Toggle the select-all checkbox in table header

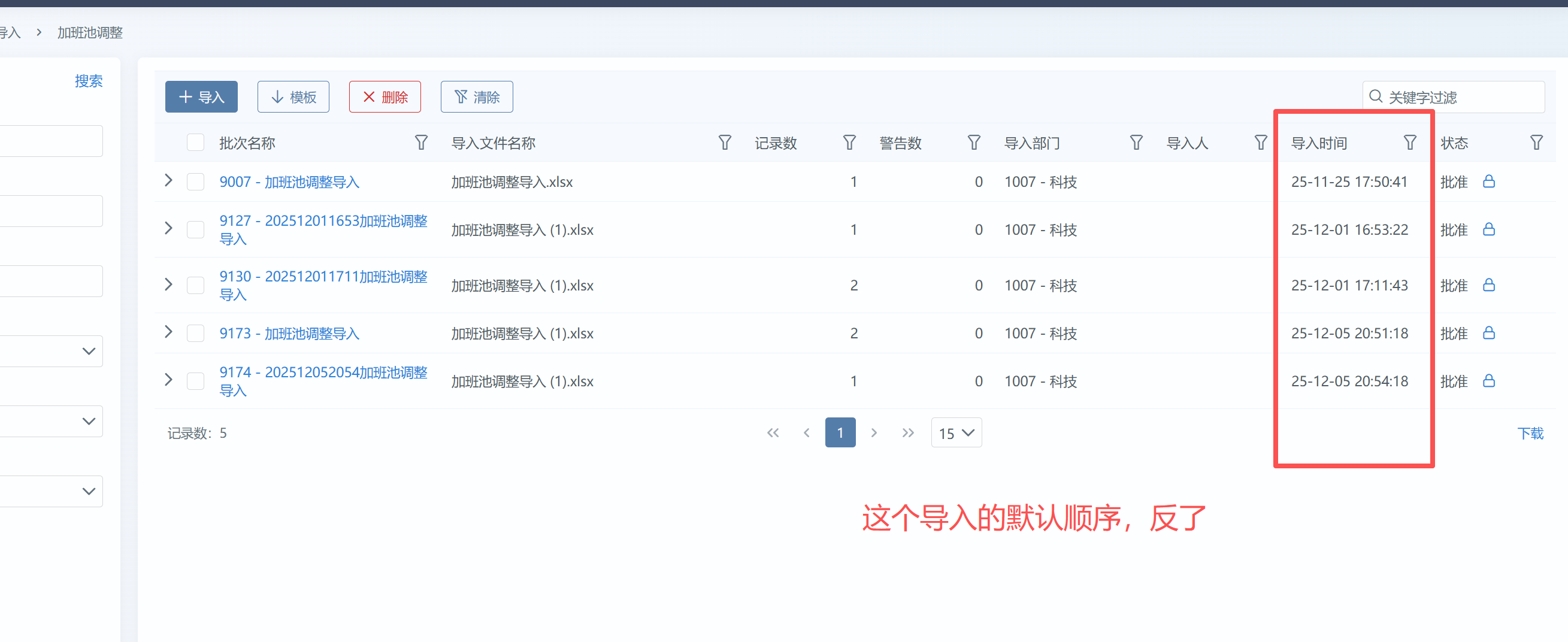click(195, 143)
